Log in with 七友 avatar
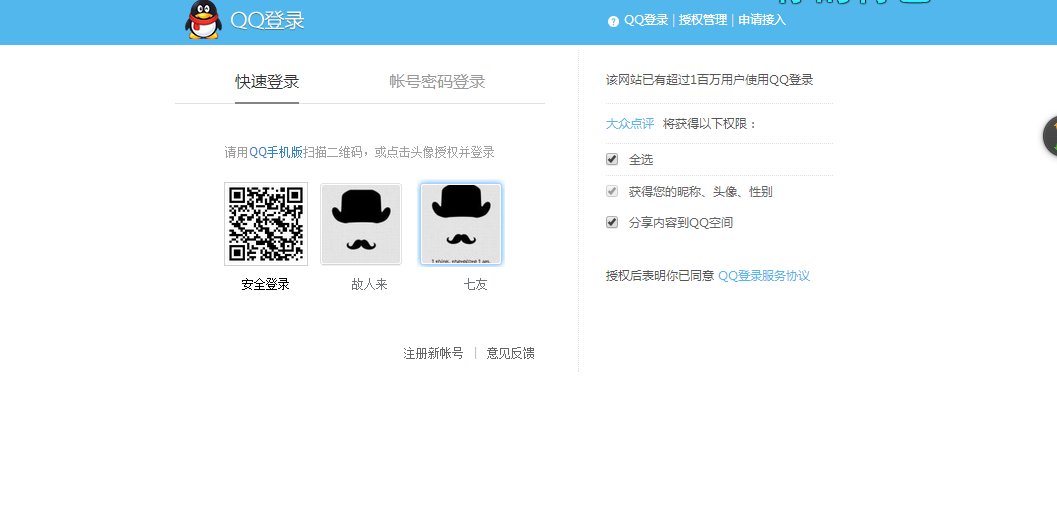1057x514 pixels. [460, 224]
